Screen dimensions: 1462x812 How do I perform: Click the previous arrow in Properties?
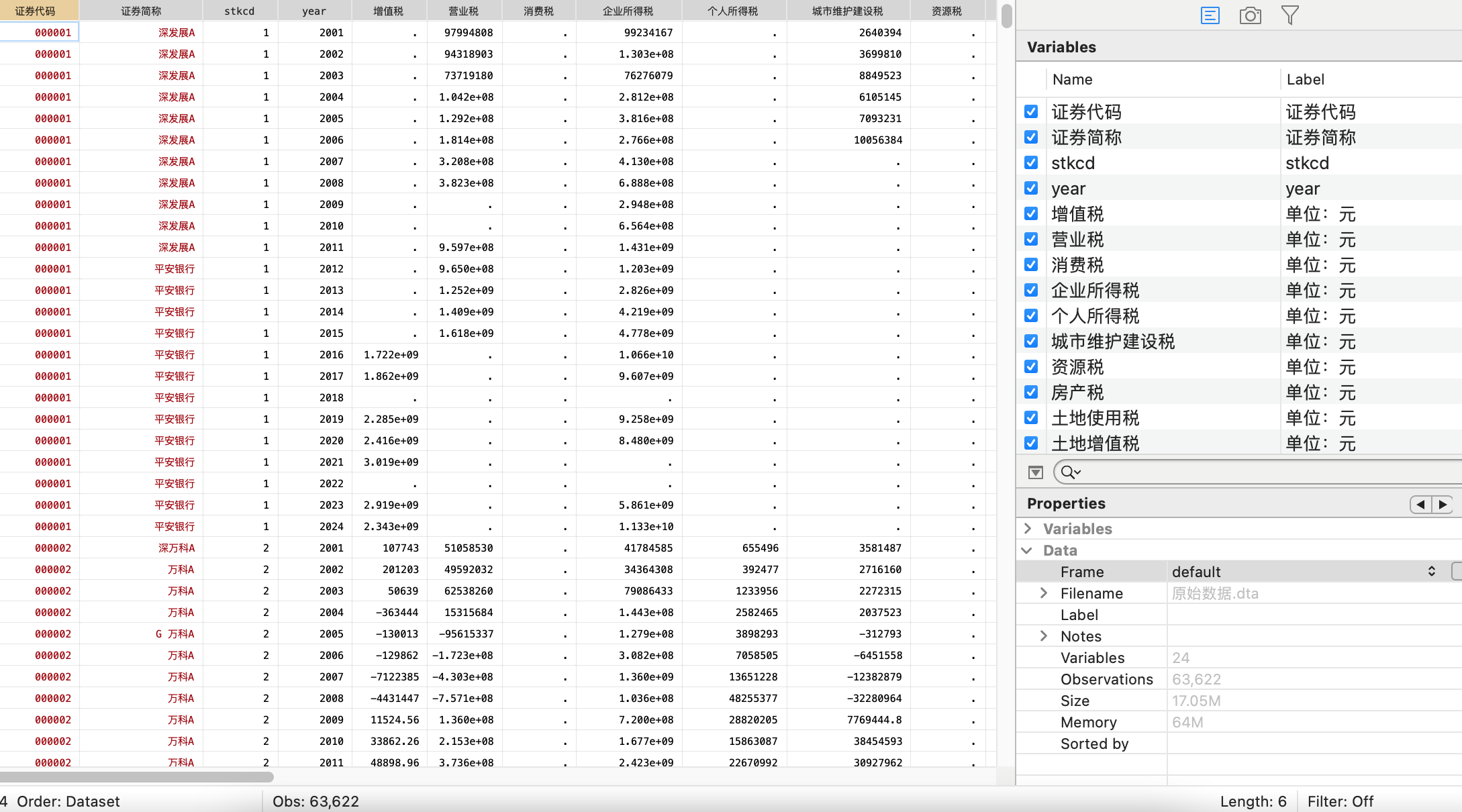tap(1420, 504)
